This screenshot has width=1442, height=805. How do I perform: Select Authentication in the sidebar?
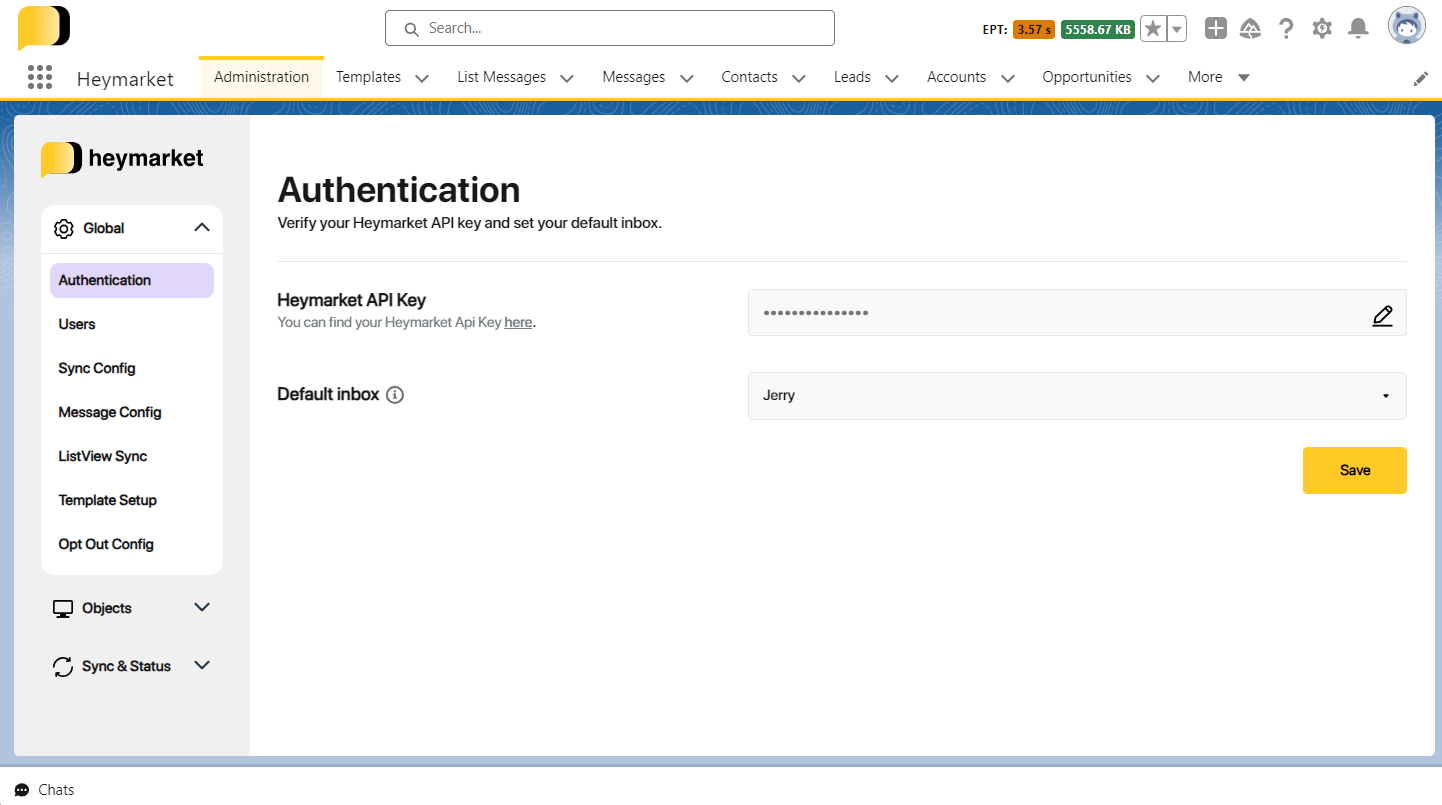[x=132, y=280]
